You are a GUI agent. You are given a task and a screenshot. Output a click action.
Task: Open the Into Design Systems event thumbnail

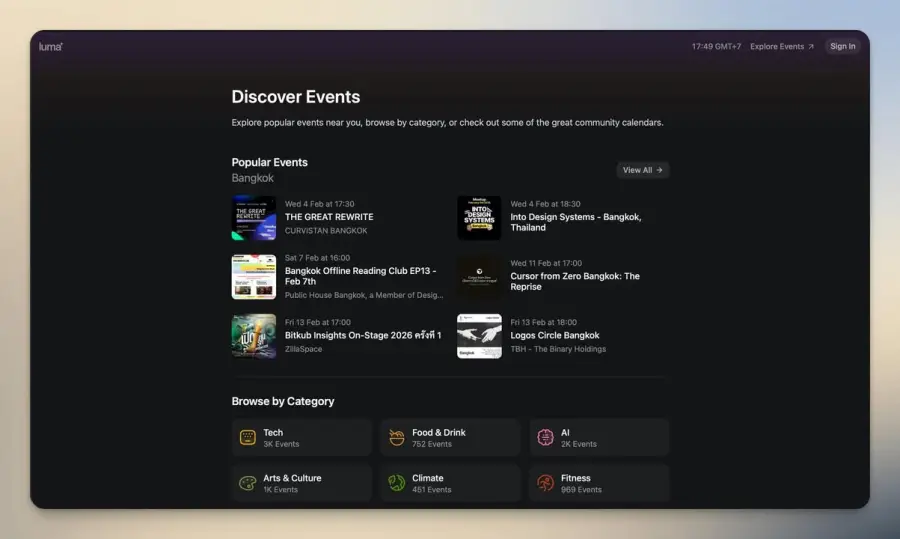click(479, 218)
